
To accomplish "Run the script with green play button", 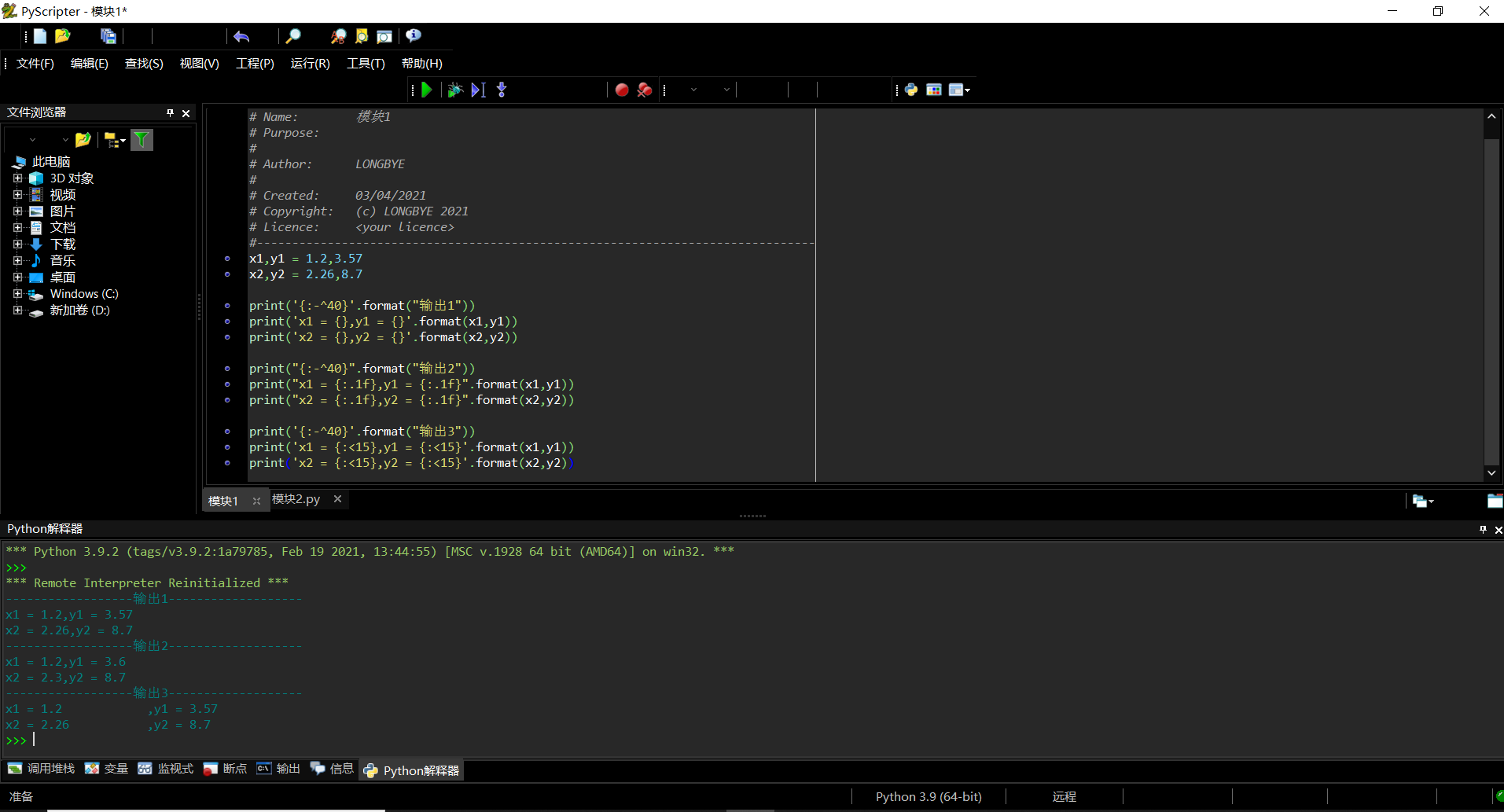I will [x=427, y=90].
